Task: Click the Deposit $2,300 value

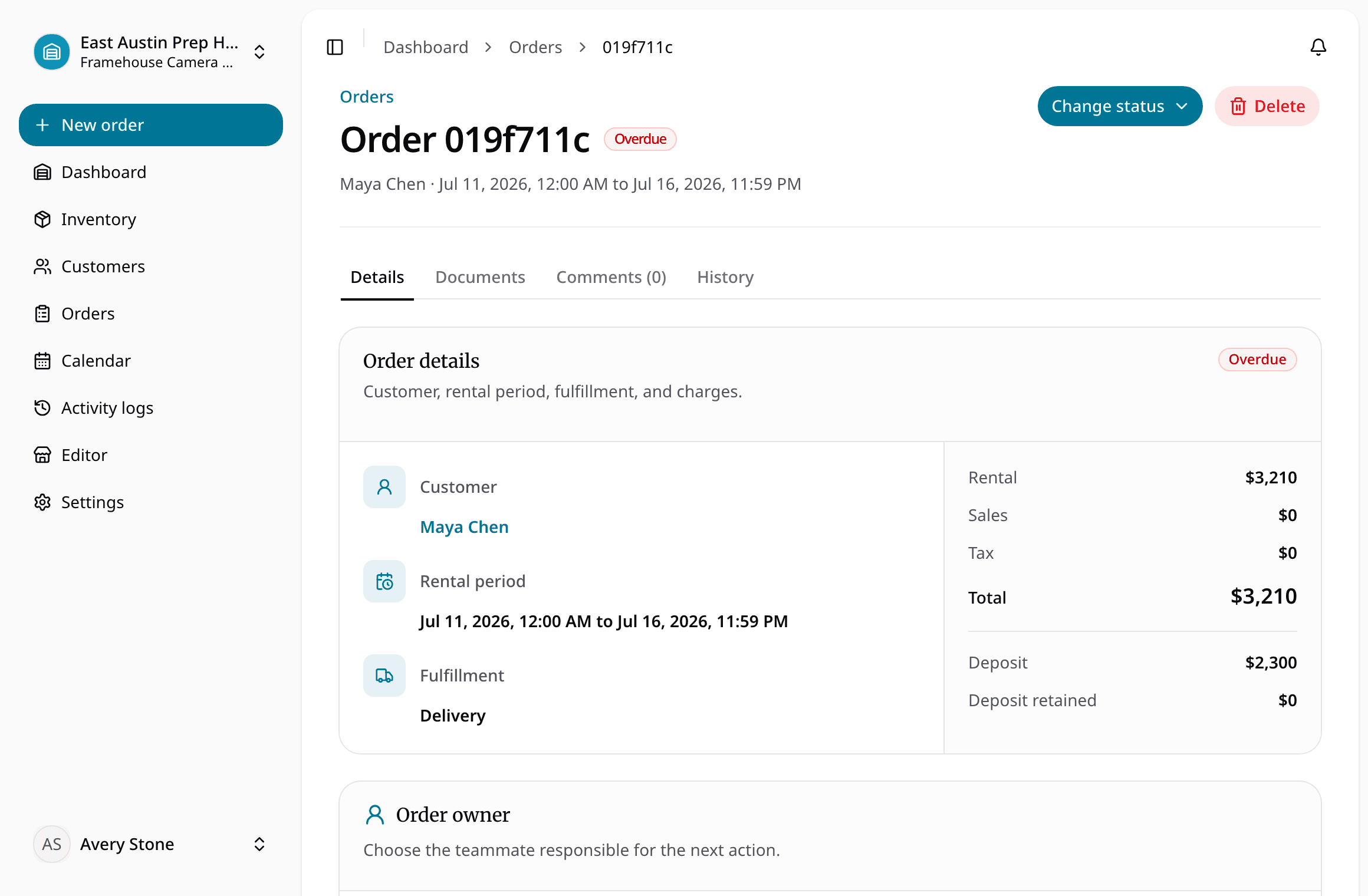Action: pyautogui.click(x=1271, y=663)
